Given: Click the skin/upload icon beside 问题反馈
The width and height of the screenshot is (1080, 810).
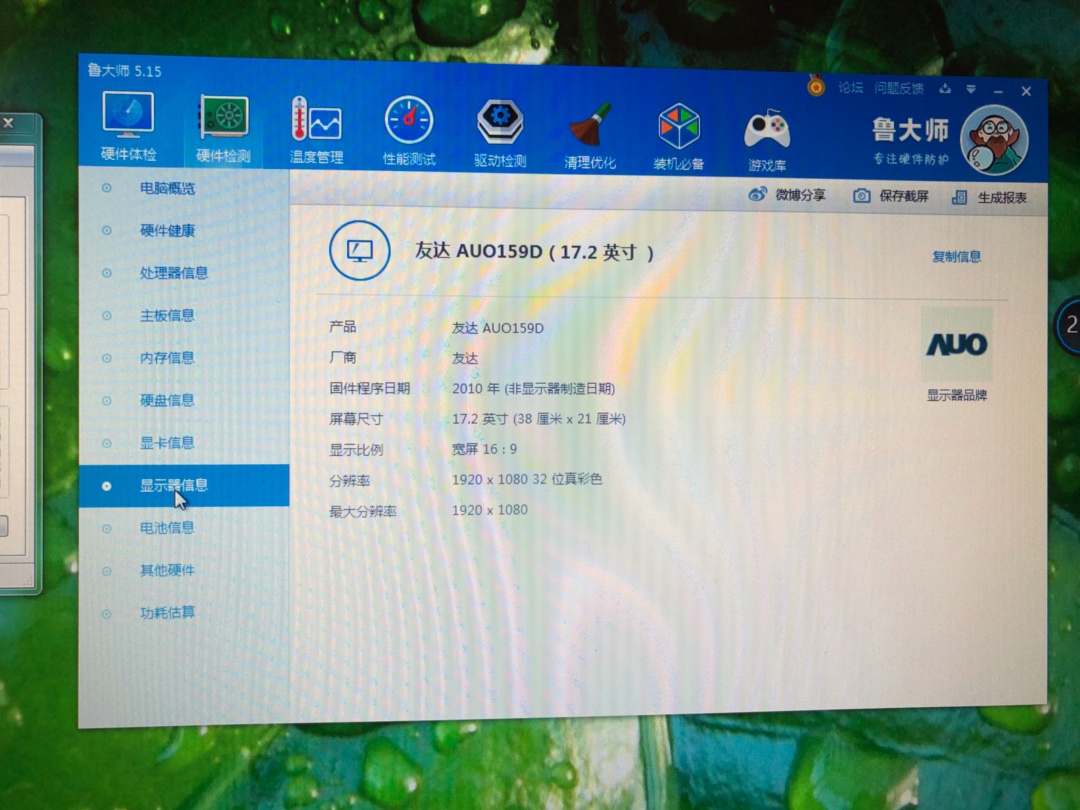Looking at the screenshot, I should 945,88.
